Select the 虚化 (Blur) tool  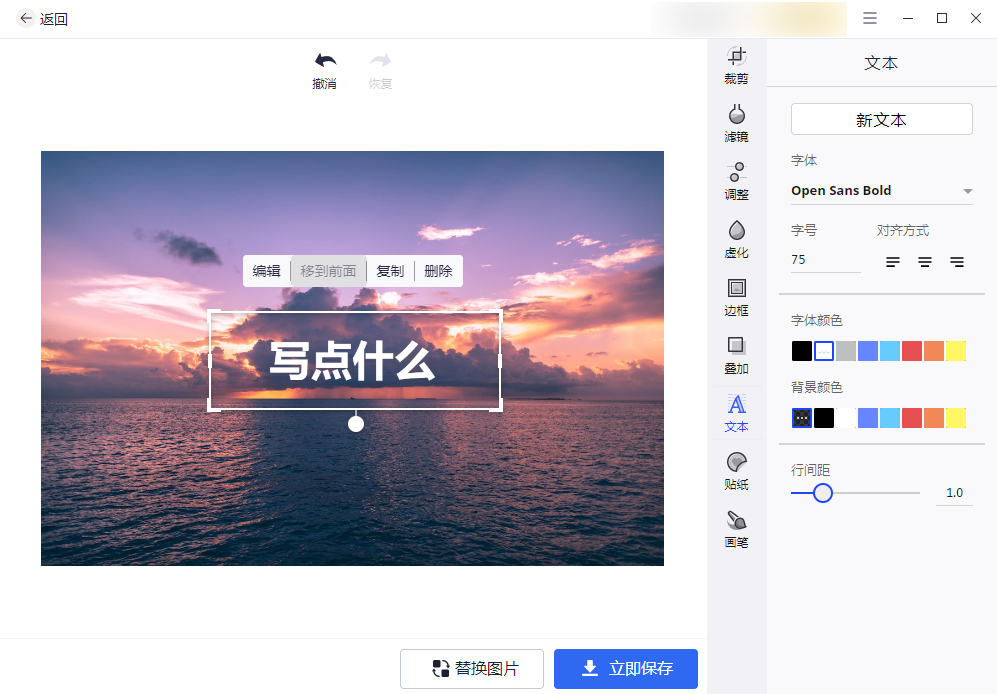pos(736,238)
